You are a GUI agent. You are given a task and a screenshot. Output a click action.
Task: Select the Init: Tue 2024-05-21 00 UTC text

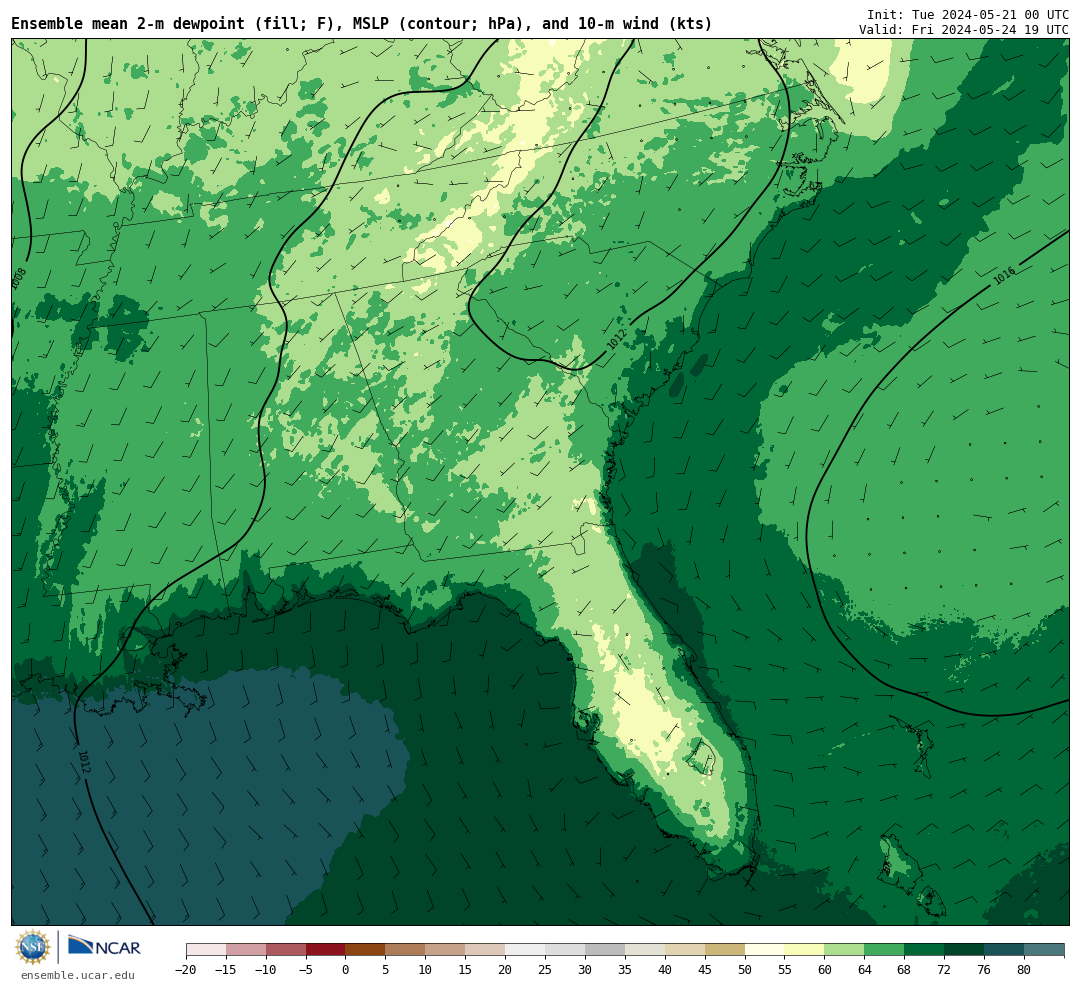(x=968, y=14)
